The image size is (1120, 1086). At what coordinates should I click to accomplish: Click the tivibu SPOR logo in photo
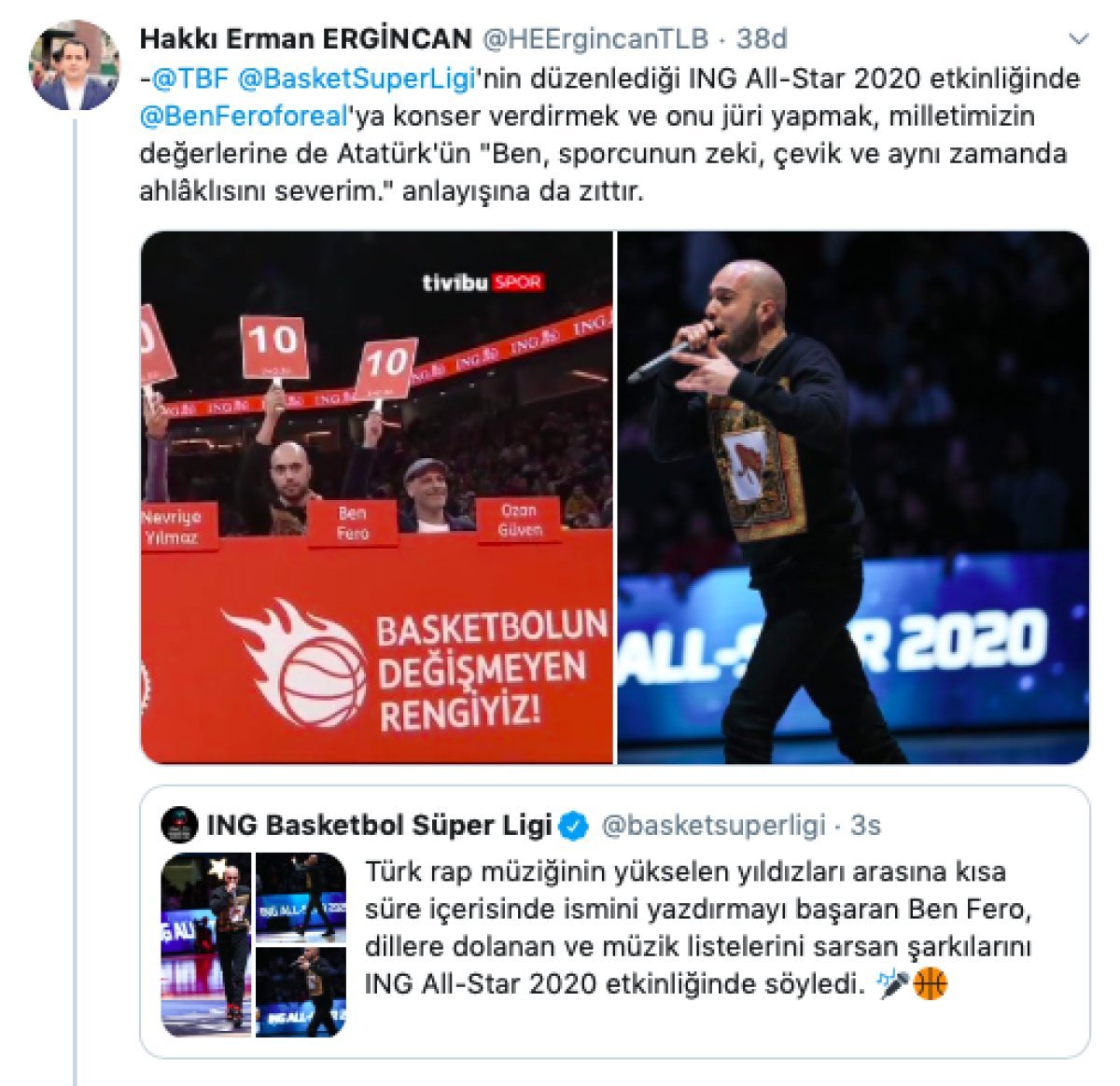(482, 282)
